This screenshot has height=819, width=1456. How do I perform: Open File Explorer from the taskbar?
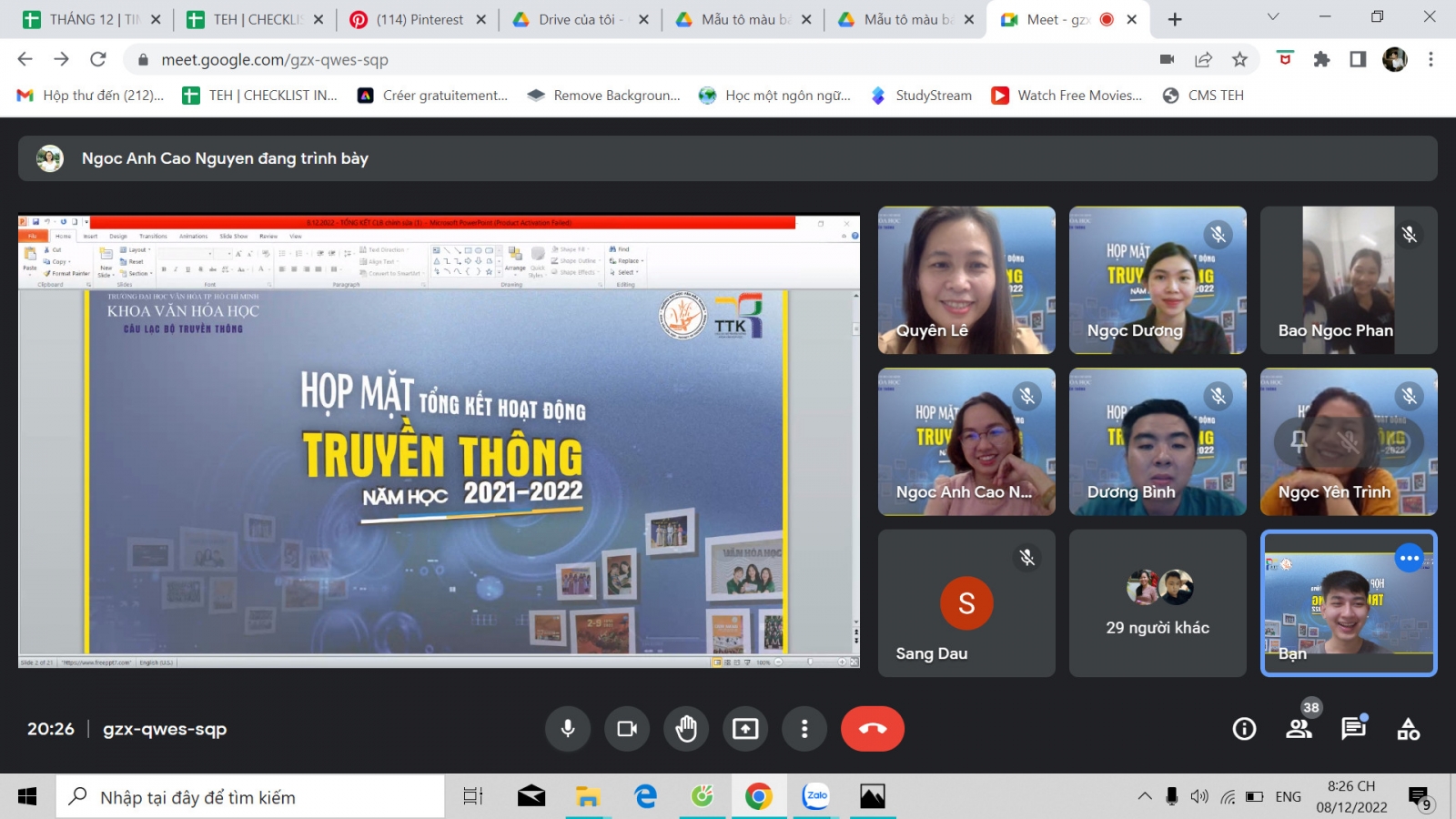(x=588, y=797)
